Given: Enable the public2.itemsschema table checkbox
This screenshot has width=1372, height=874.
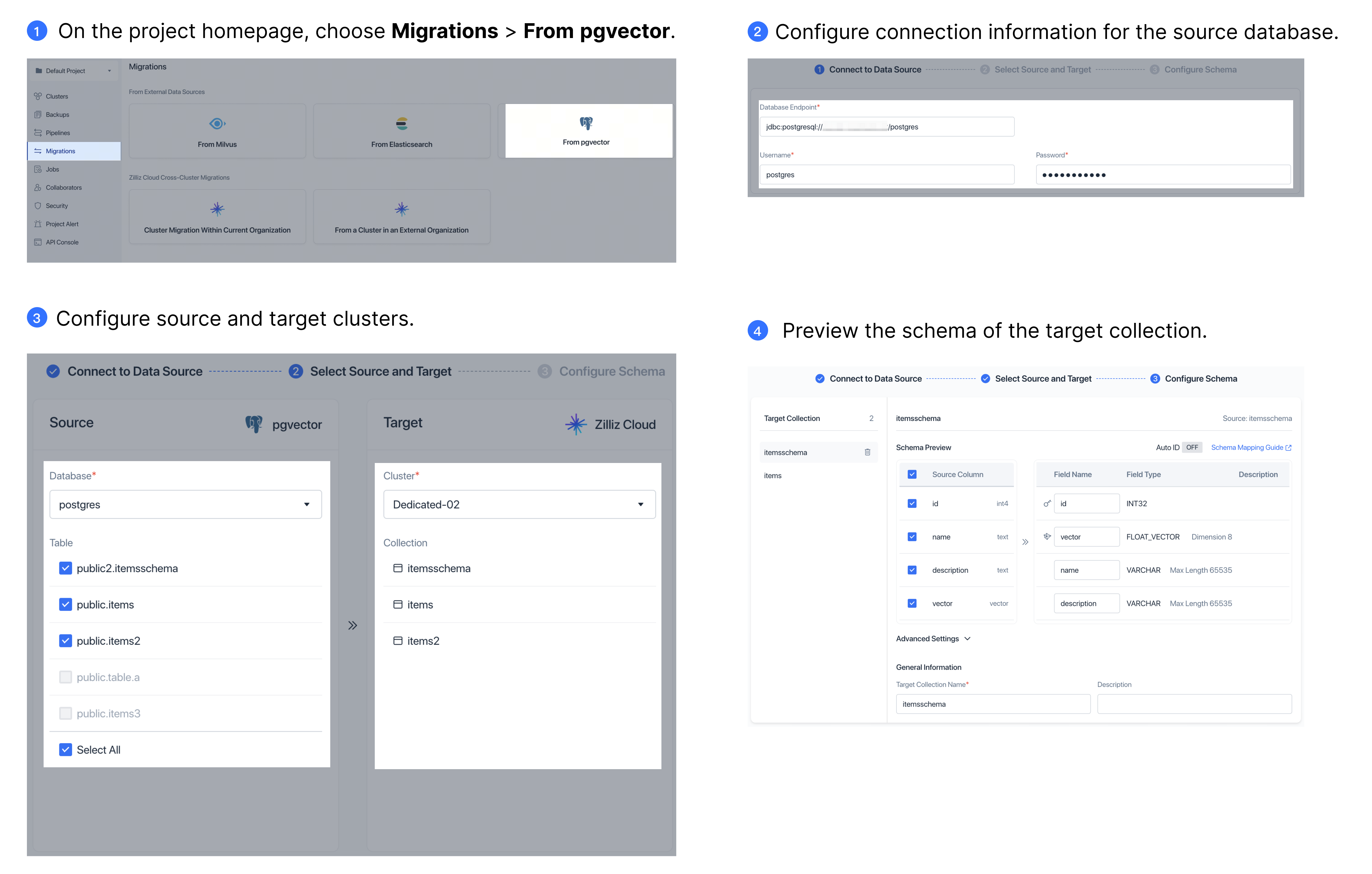Looking at the screenshot, I should click(x=65, y=568).
